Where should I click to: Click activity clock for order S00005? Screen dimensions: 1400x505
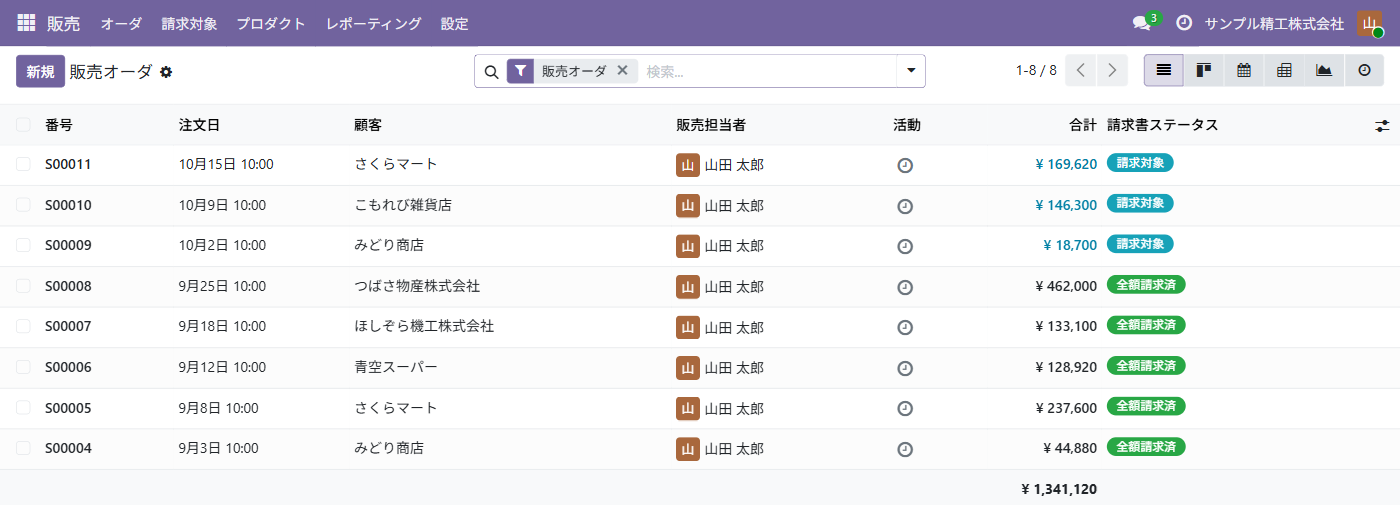pos(905,408)
